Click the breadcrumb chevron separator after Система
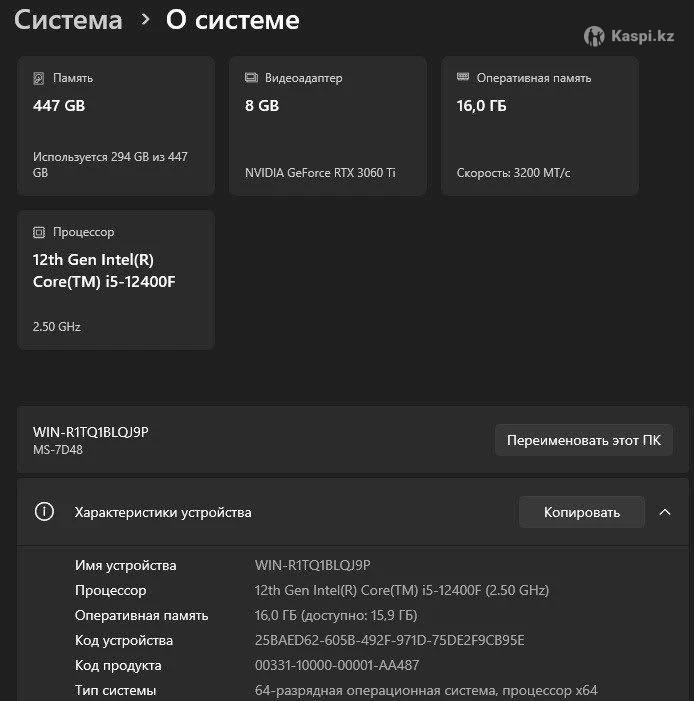Image resolution: width=694 pixels, height=701 pixels. tap(145, 20)
